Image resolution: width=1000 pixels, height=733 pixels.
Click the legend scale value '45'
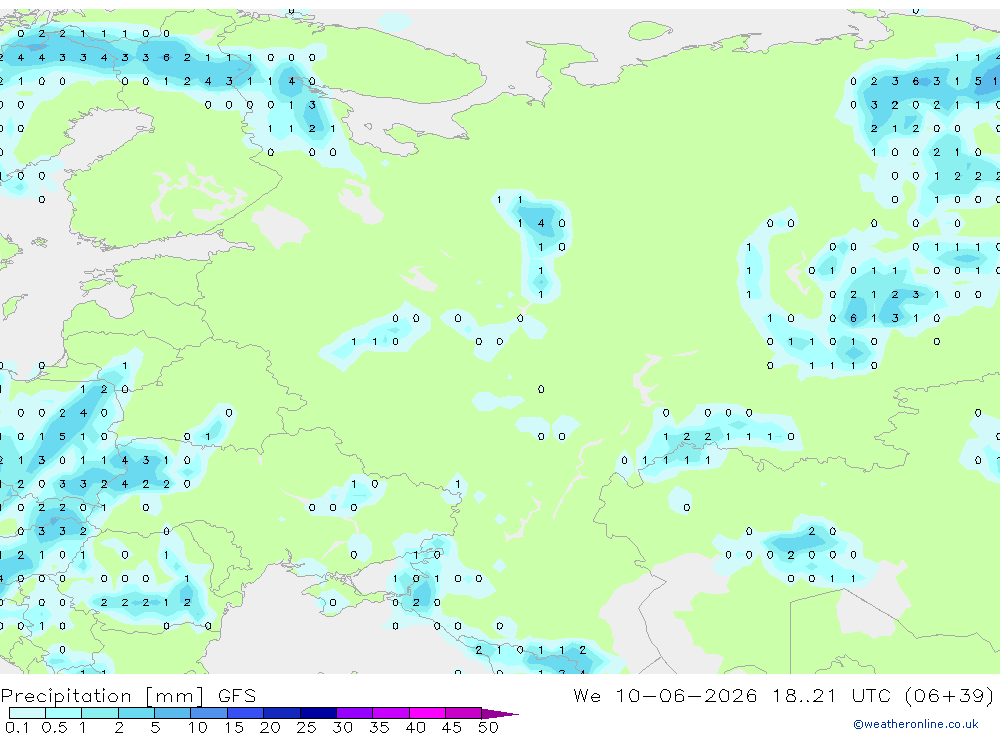tap(452, 727)
